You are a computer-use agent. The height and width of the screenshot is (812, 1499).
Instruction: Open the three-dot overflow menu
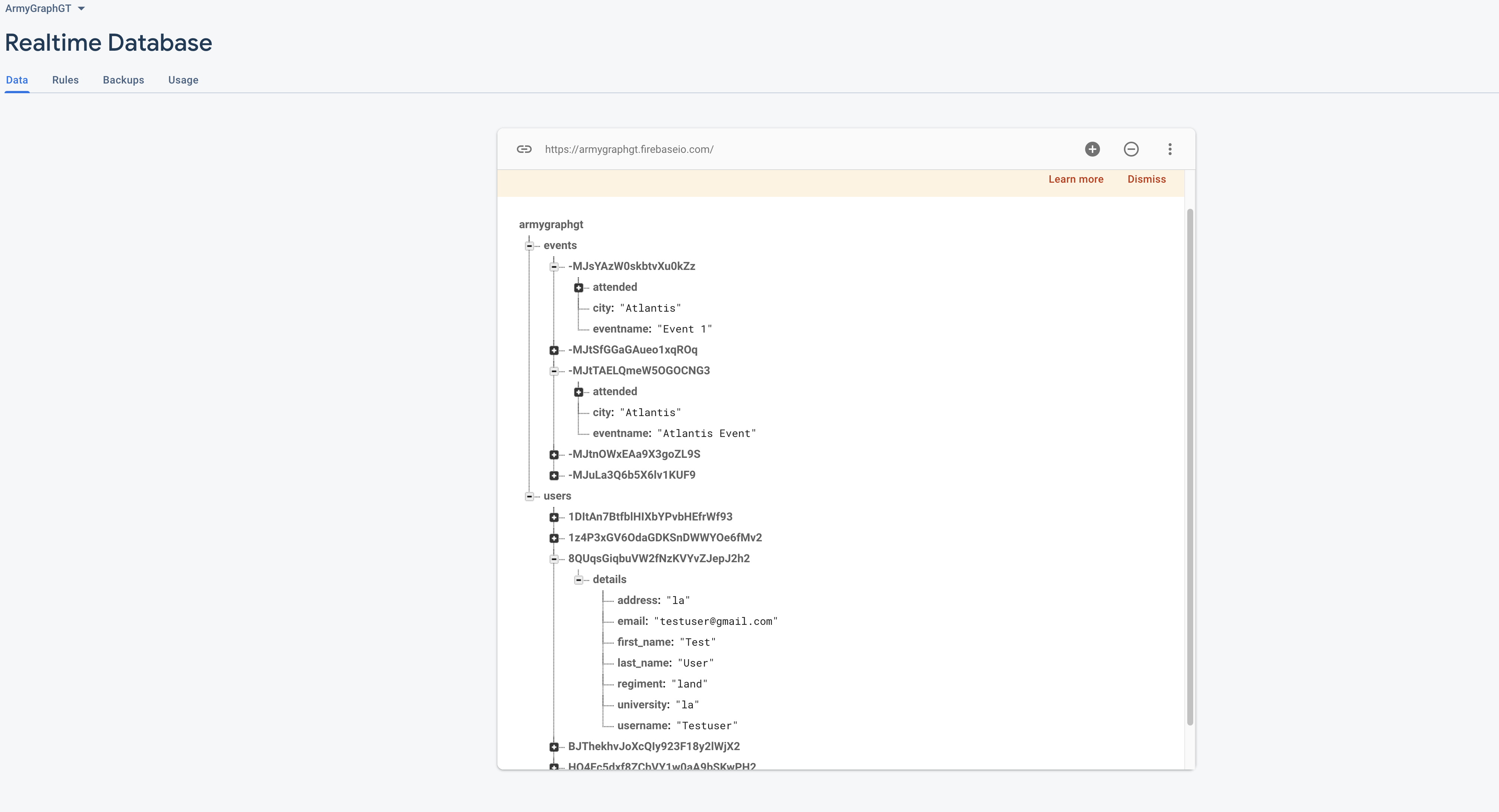(1170, 150)
